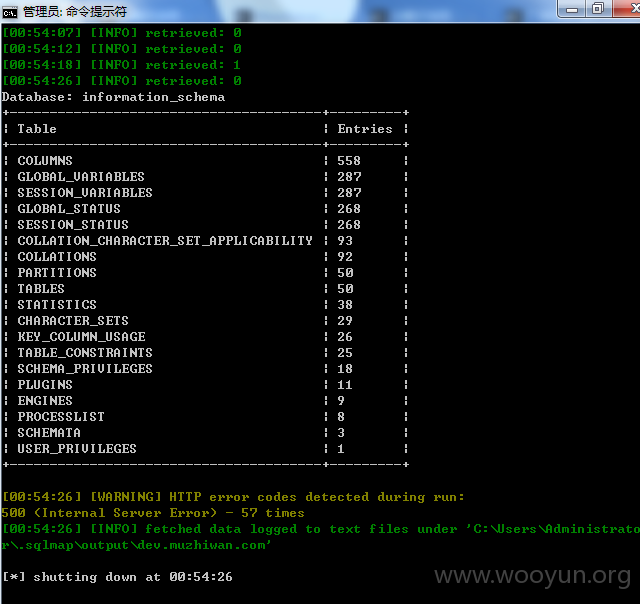Click the SESSION_VARIABLES table name
The image size is (640, 604).
pyautogui.click(x=85, y=193)
